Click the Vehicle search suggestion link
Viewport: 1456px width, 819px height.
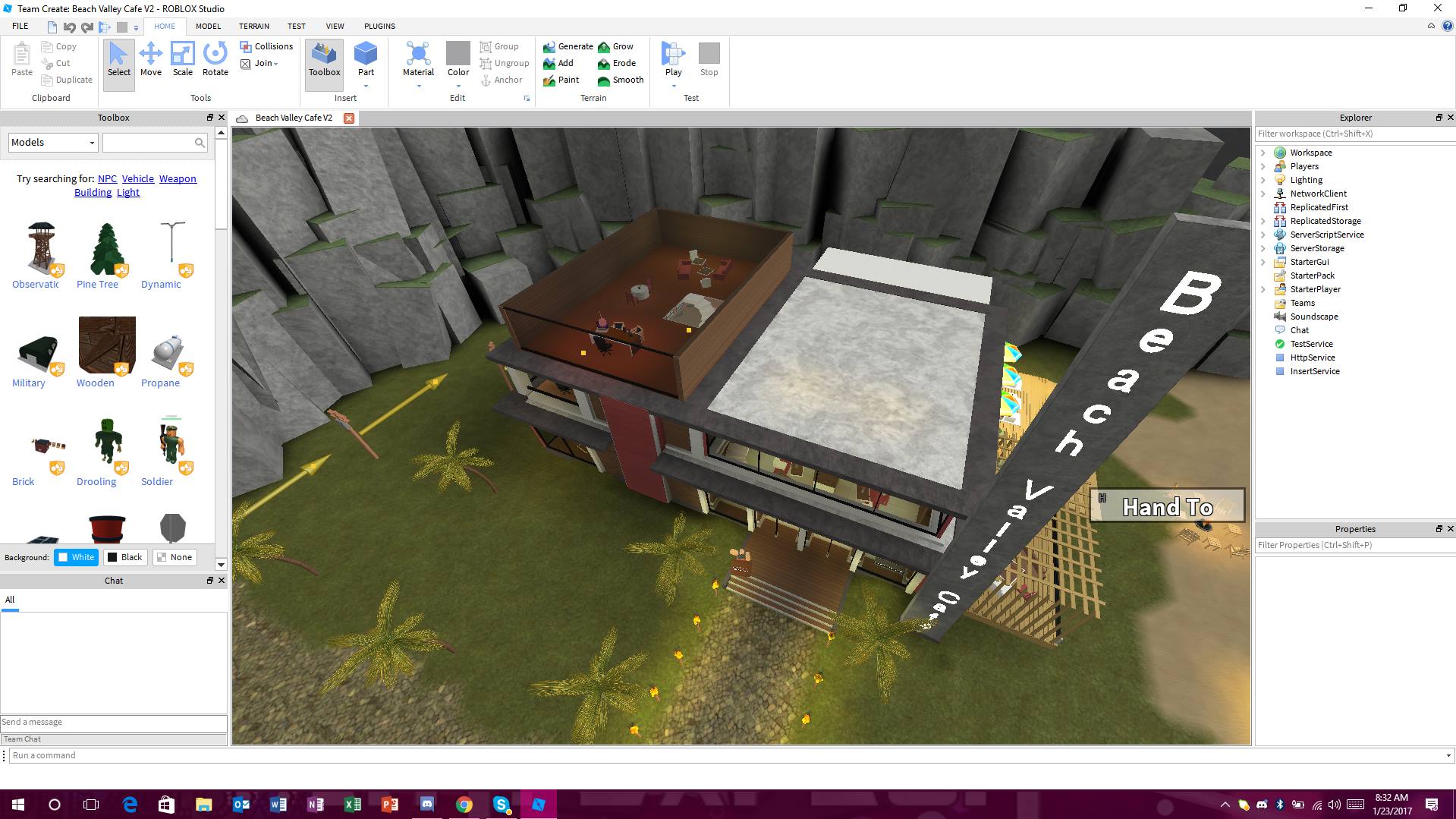coord(138,178)
